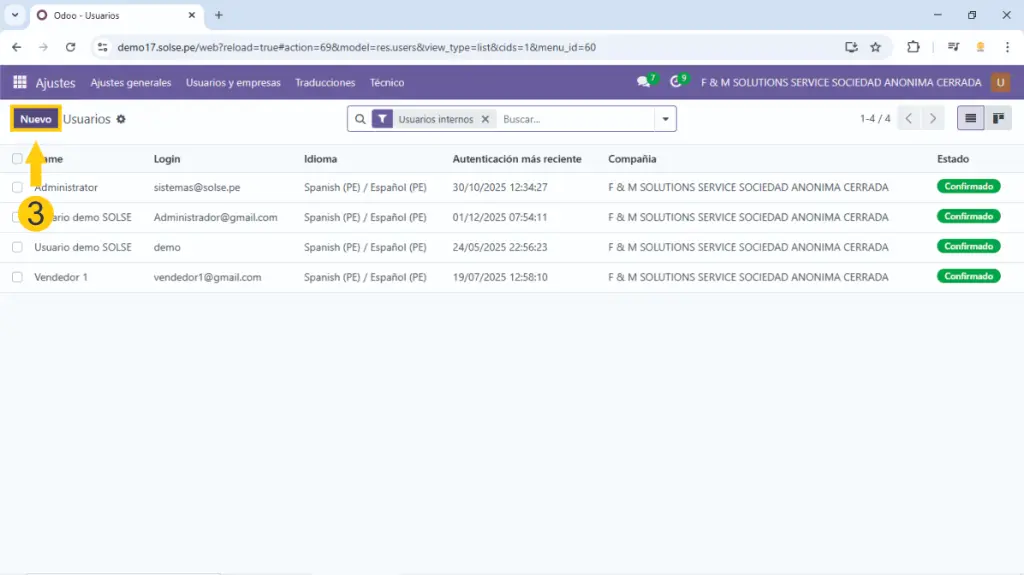Switch to kanban view
This screenshot has height=575, width=1024.
997,119
